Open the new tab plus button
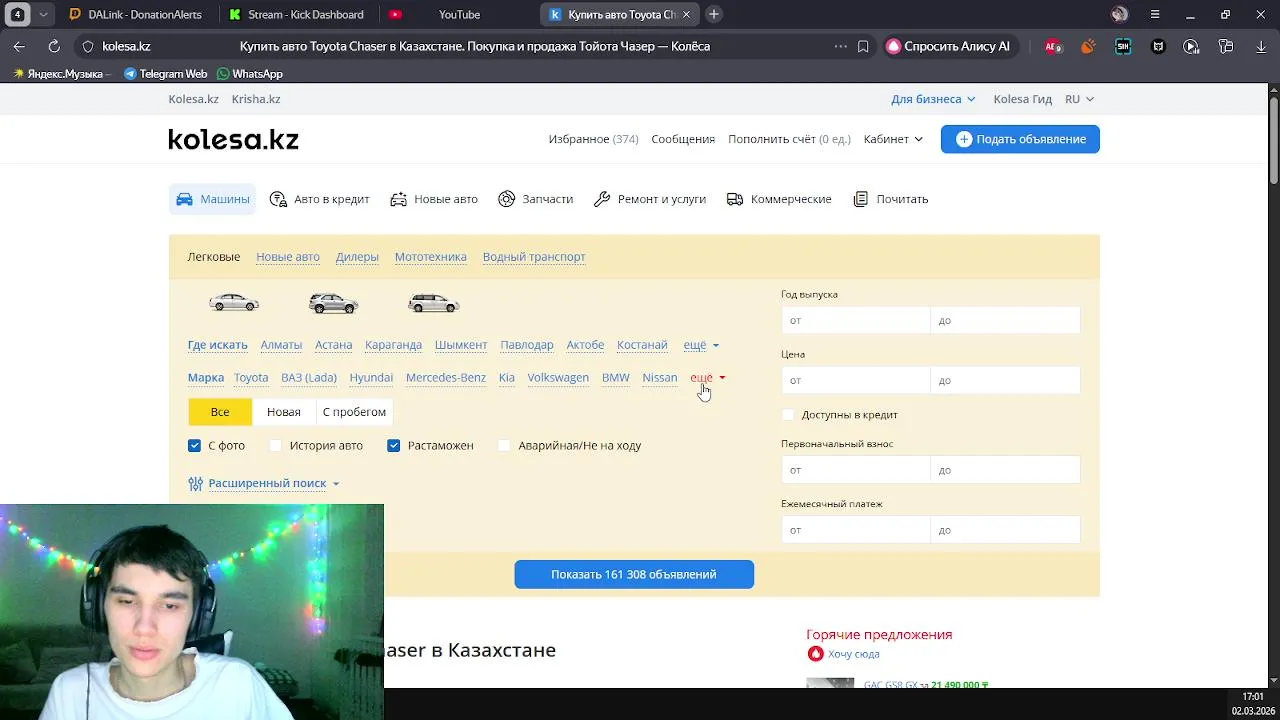This screenshot has height=720, width=1280. (x=714, y=14)
